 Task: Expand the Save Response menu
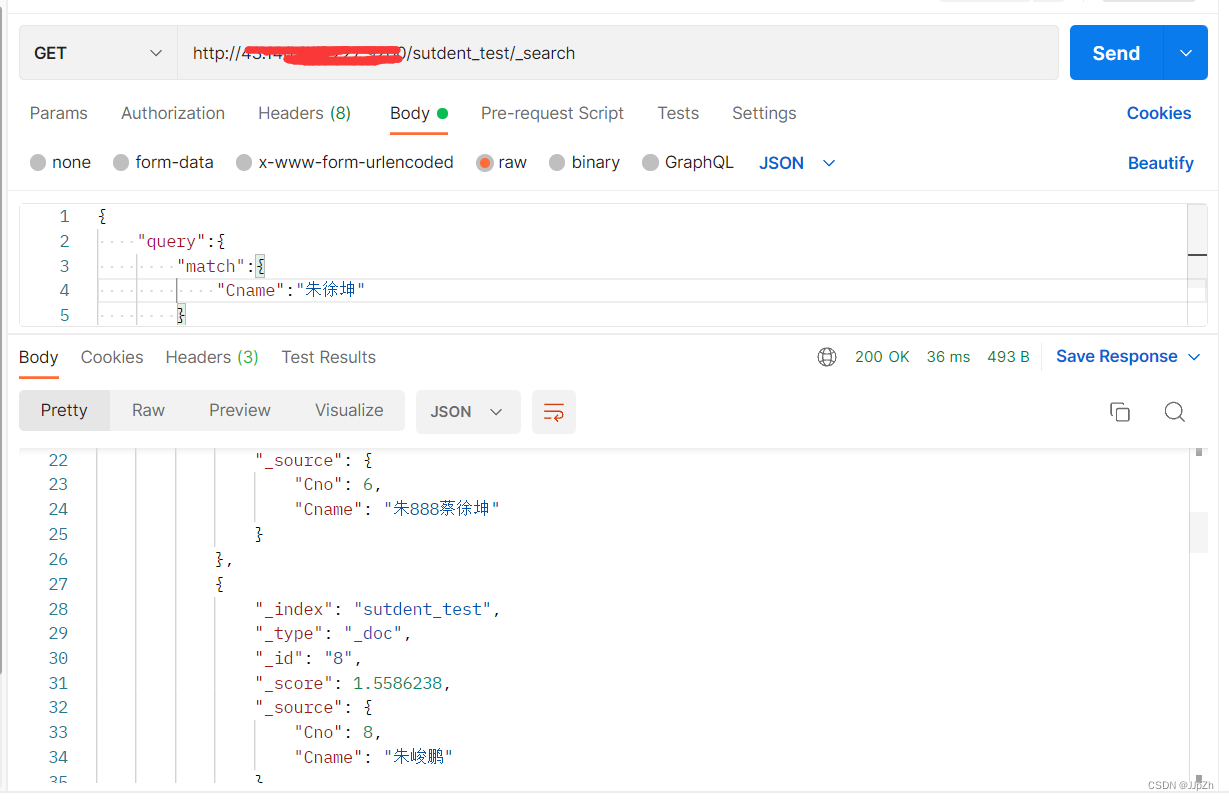pyautogui.click(x=1195, y=357)
